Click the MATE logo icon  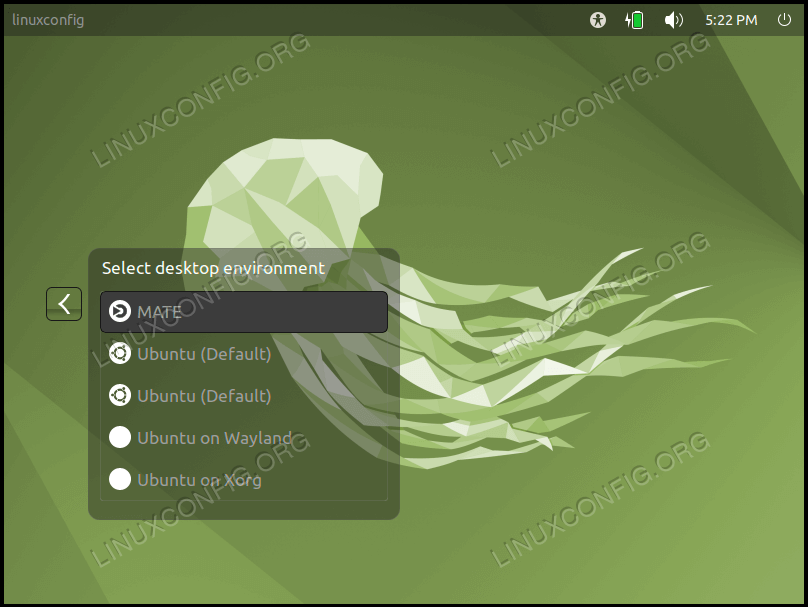coord(120,312)
